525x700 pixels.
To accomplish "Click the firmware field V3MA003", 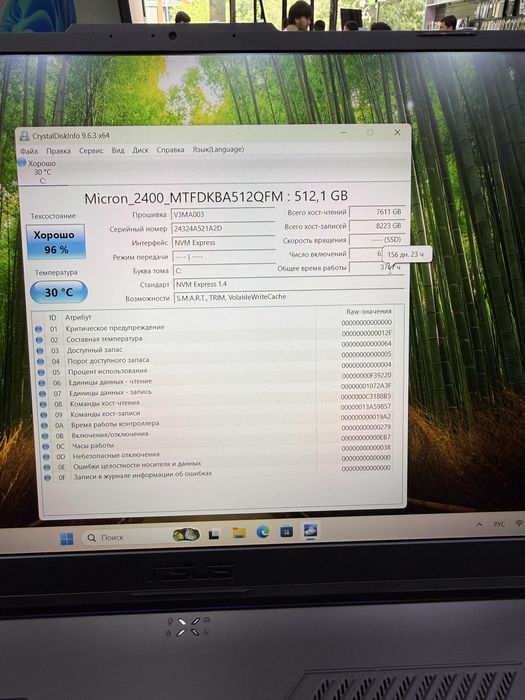I will point(223,214).
